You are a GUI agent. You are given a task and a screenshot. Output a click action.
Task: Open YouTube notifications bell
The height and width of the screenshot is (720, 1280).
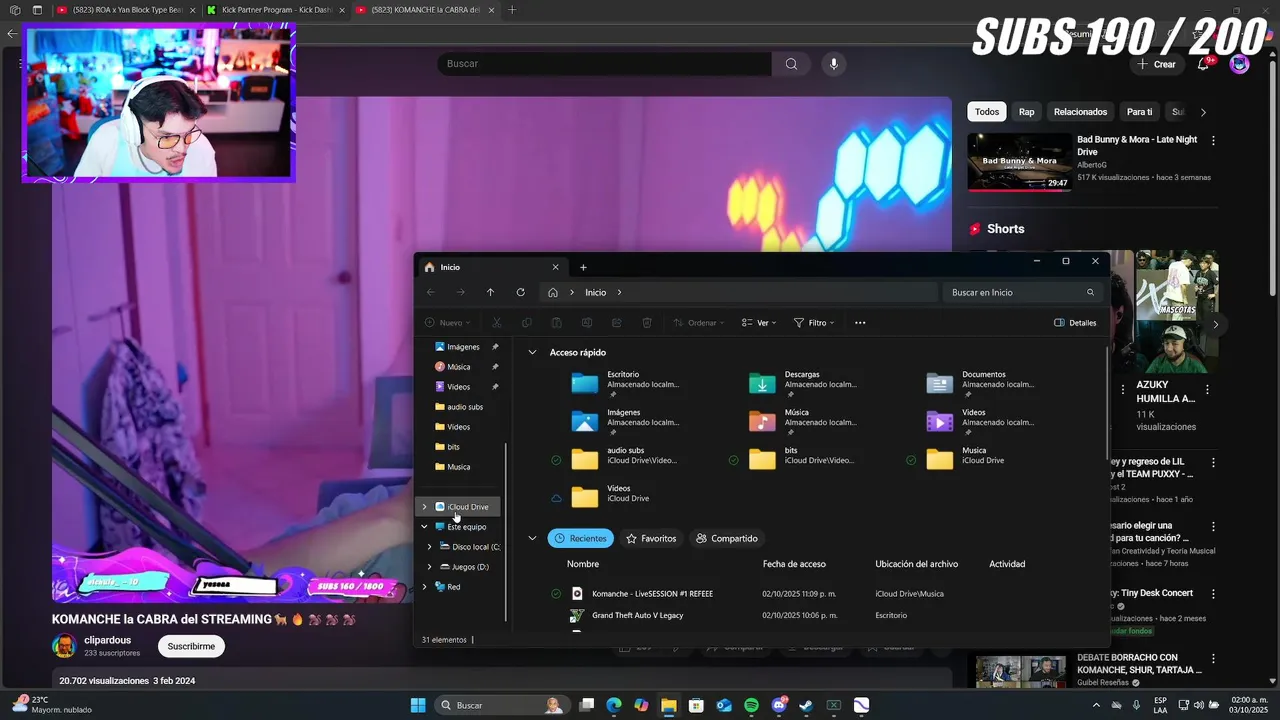click(1203, 64)
